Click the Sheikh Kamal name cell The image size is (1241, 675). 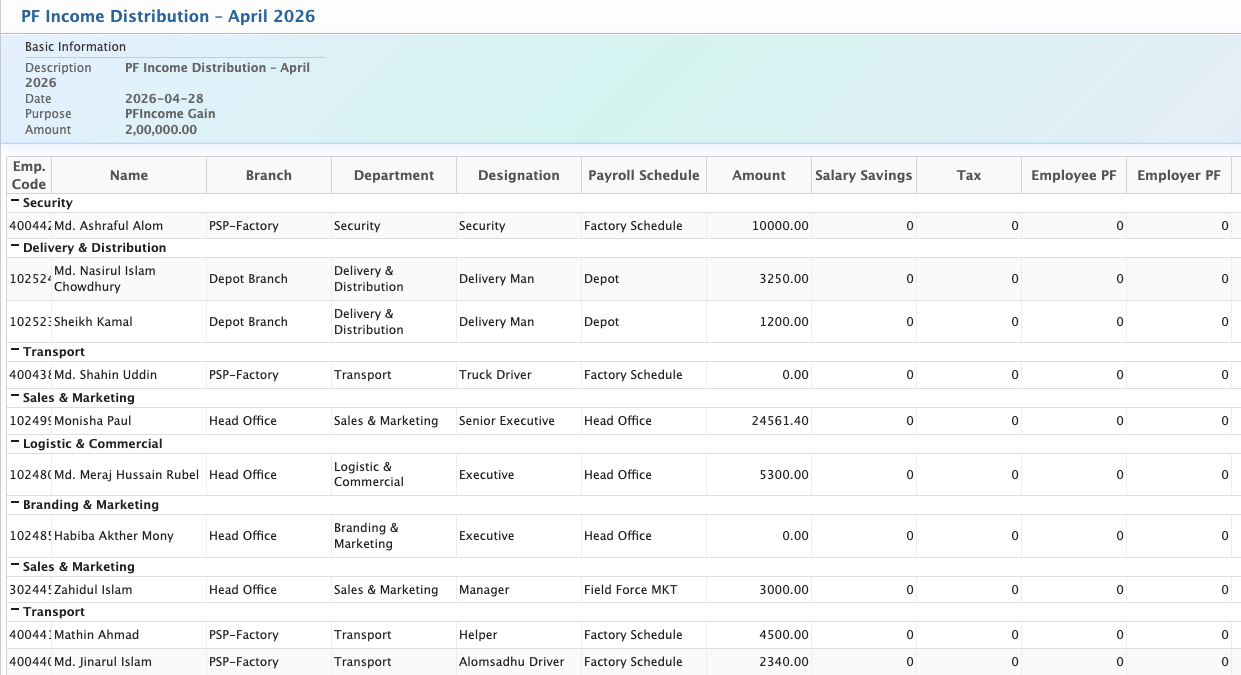pos(93,322)
